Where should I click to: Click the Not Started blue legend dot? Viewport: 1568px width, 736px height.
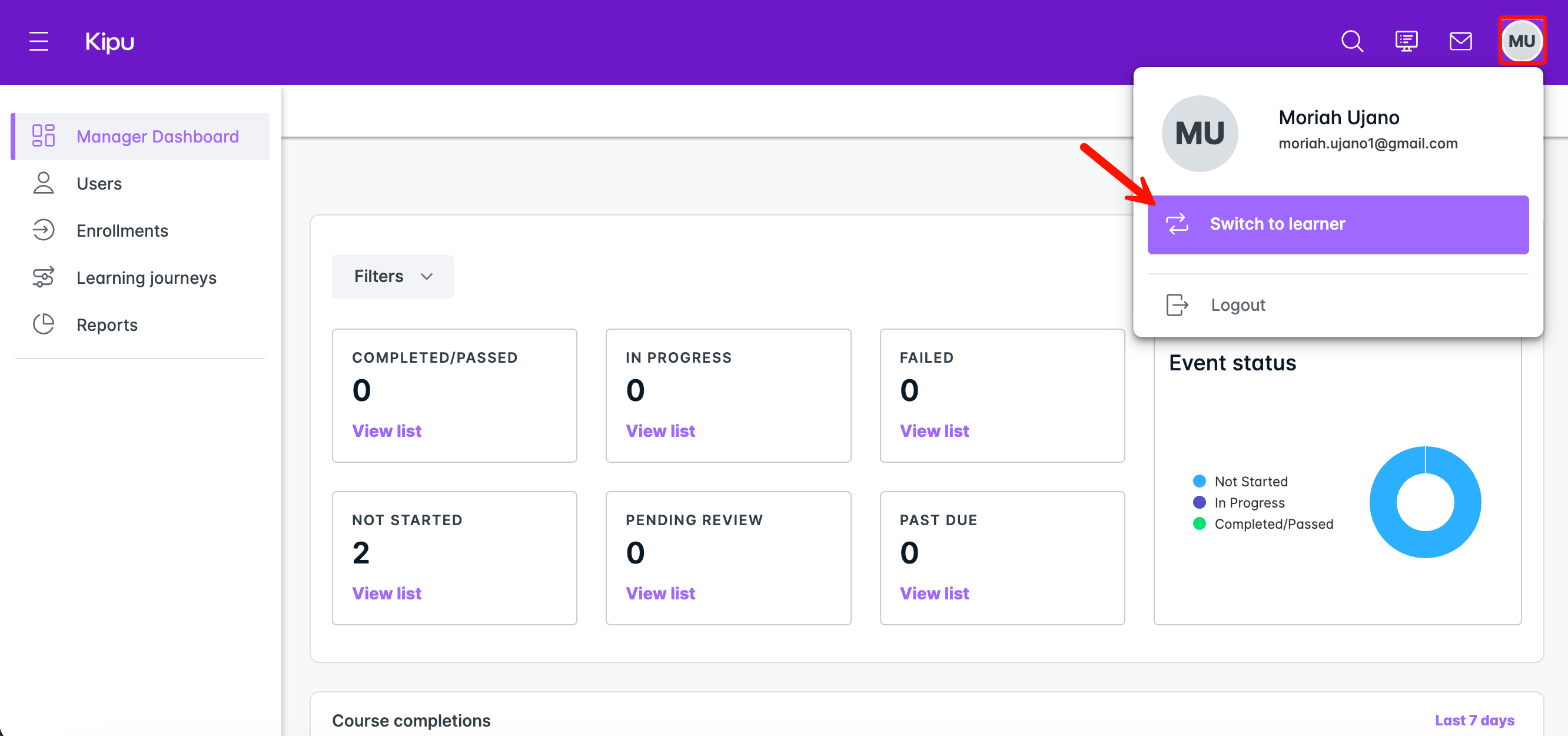pyautogui.click(x=1199, y=481)
